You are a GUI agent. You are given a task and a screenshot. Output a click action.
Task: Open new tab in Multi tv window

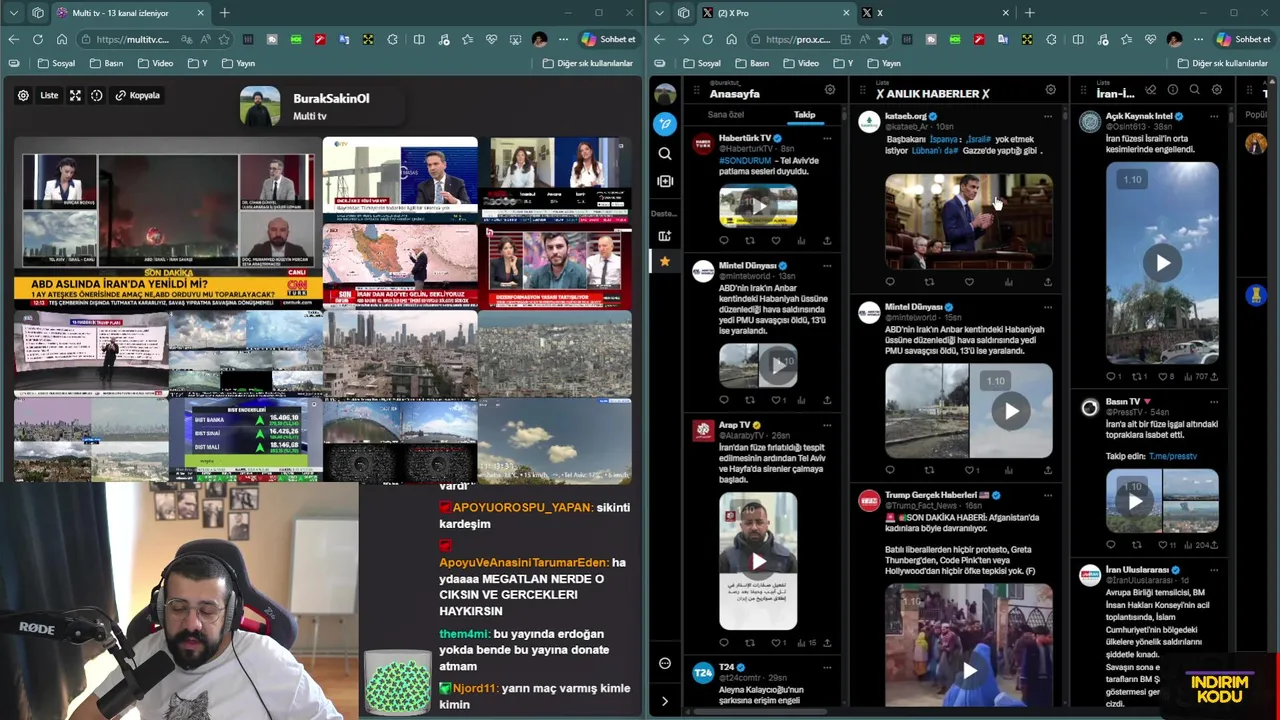tap(224, 13)
